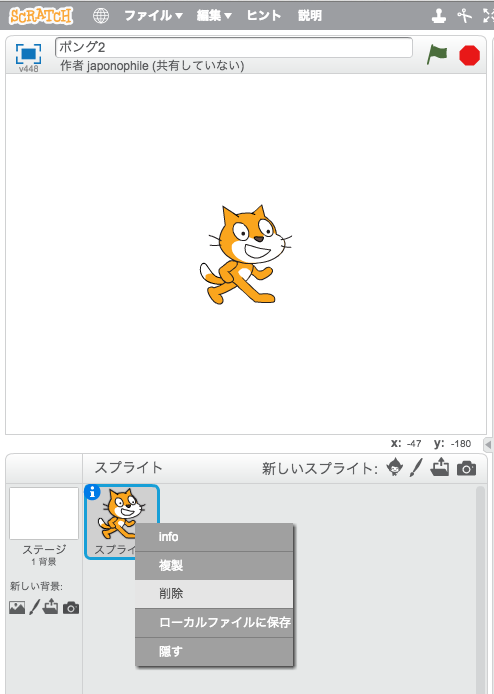Create new backdrop from camera

click(x=71, y=608)
